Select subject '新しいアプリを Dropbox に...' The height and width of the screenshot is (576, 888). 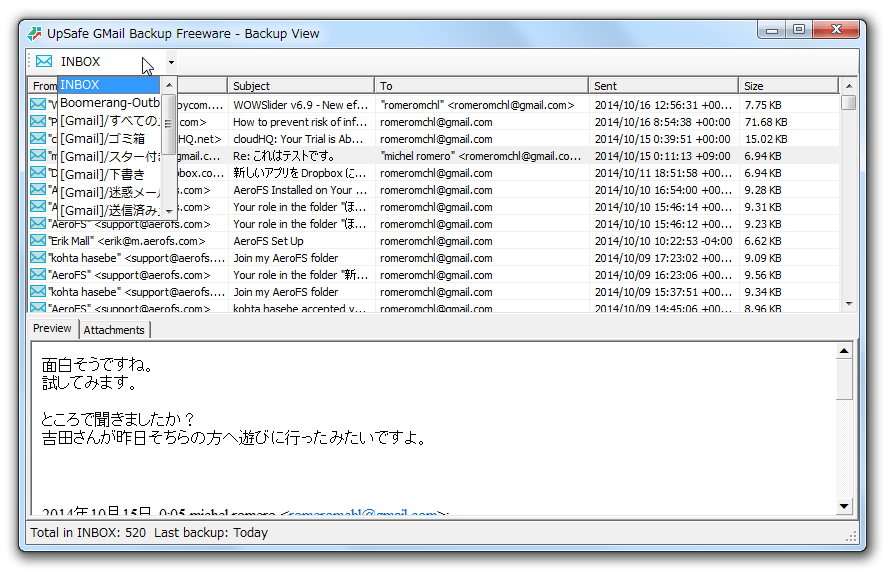300,173
